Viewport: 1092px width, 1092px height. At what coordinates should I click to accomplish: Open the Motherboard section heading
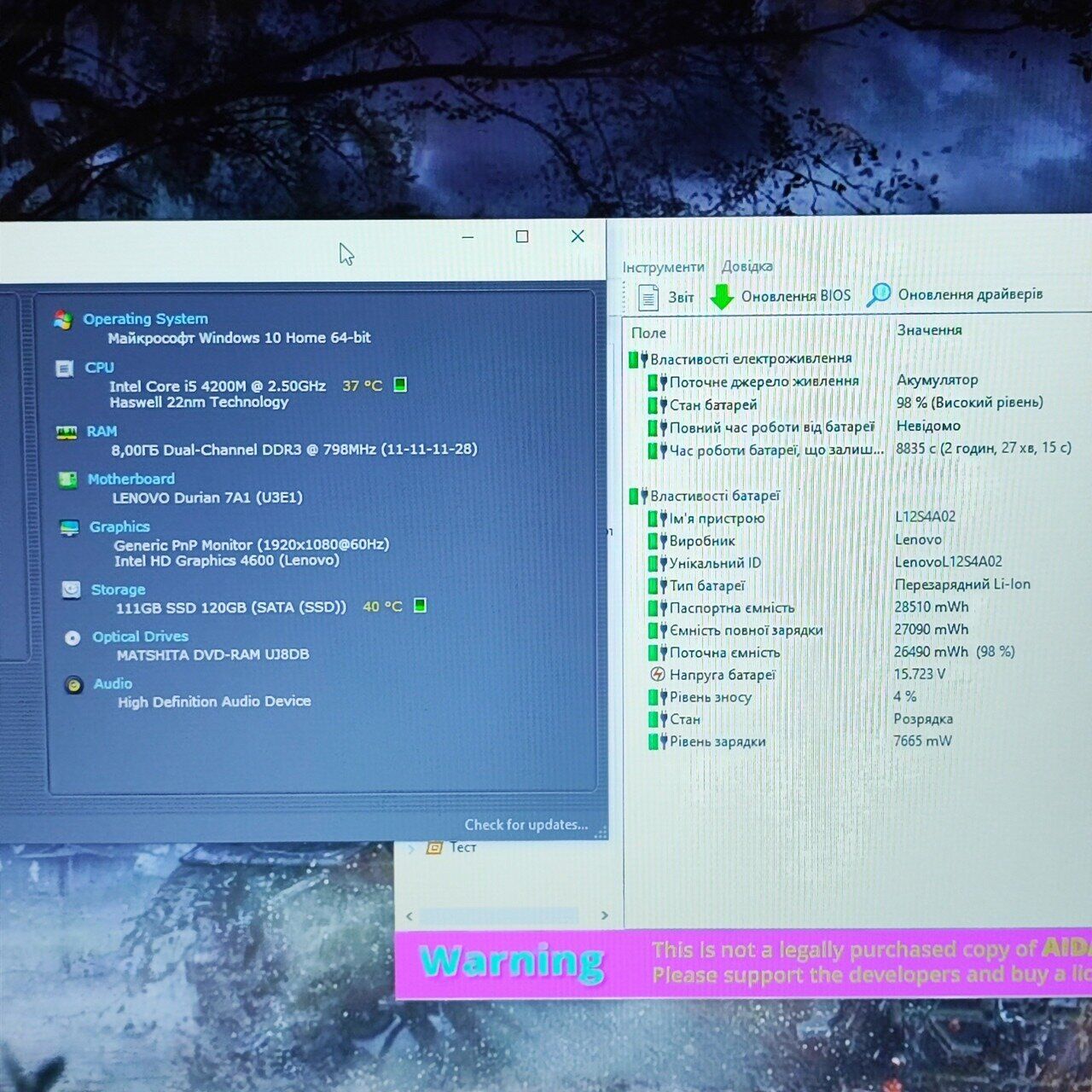(x=131, y=479)
